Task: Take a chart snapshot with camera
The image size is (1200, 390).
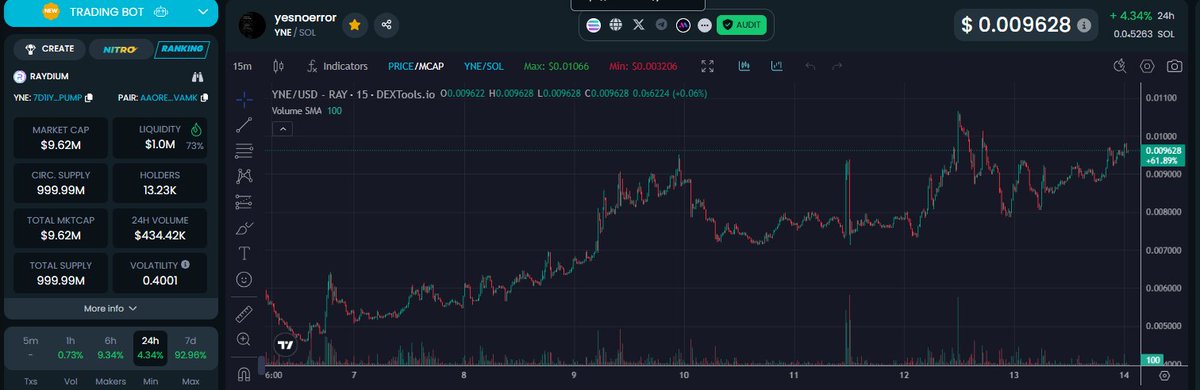Action: coord(1174,66)
